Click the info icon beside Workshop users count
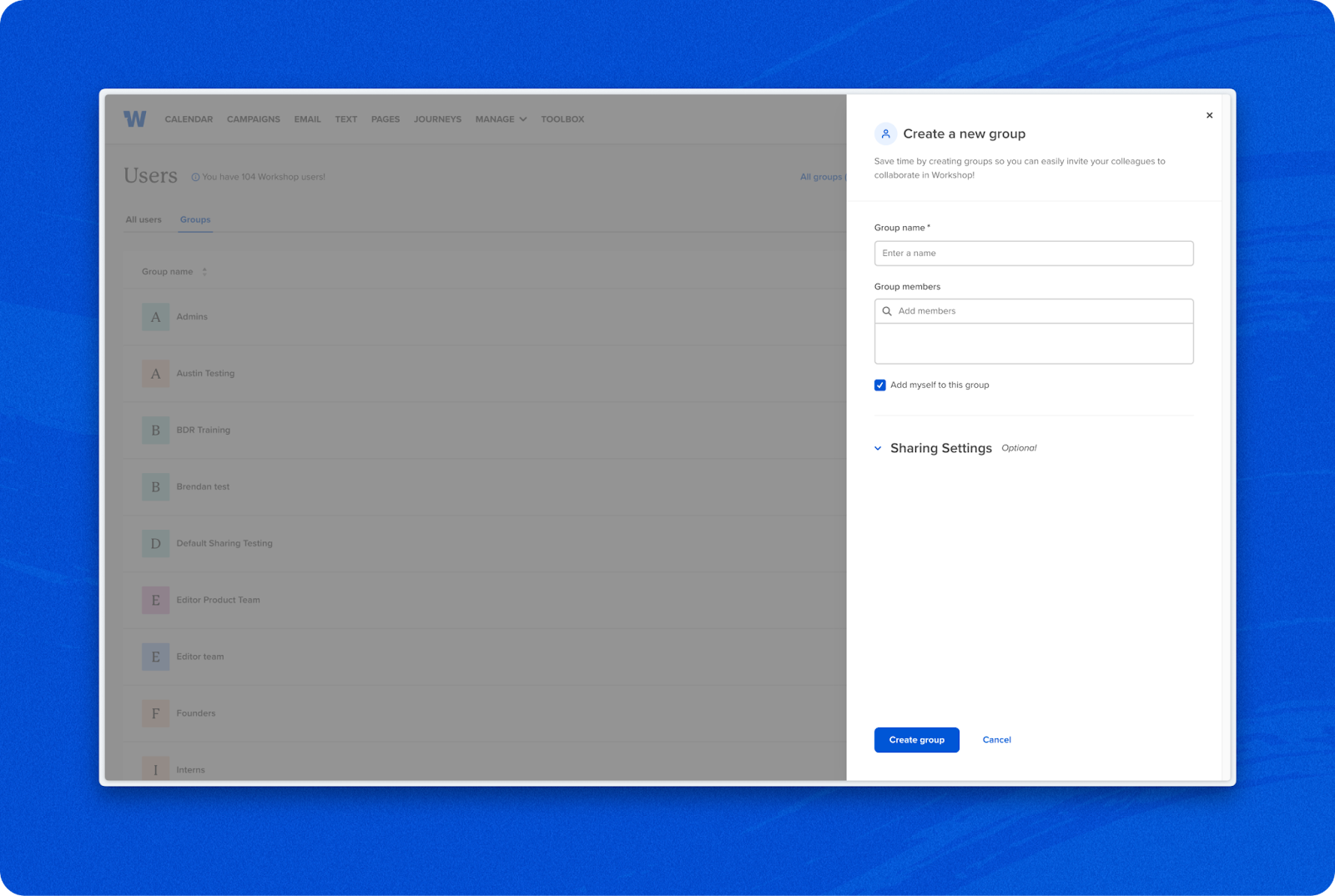1335x896 pixels. [195, 177]
